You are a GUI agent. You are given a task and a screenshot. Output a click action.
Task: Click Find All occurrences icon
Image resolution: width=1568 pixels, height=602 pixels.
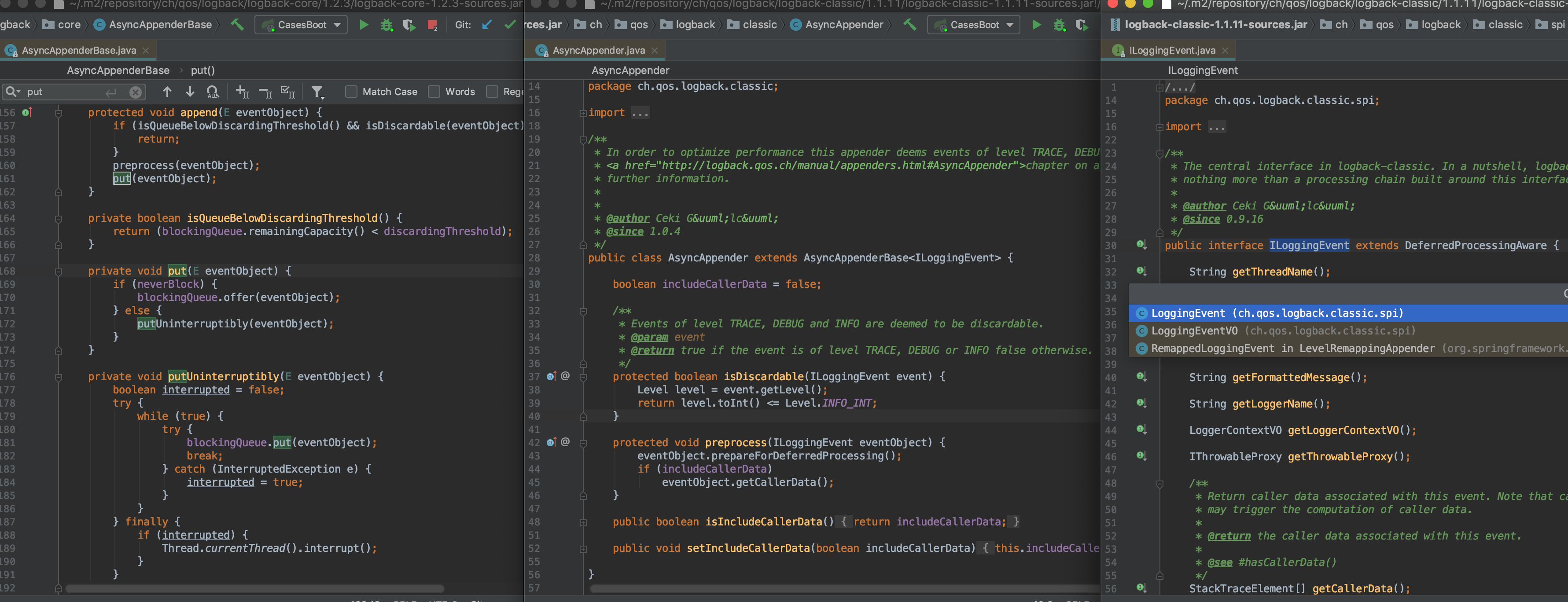[x=213, y=92]
